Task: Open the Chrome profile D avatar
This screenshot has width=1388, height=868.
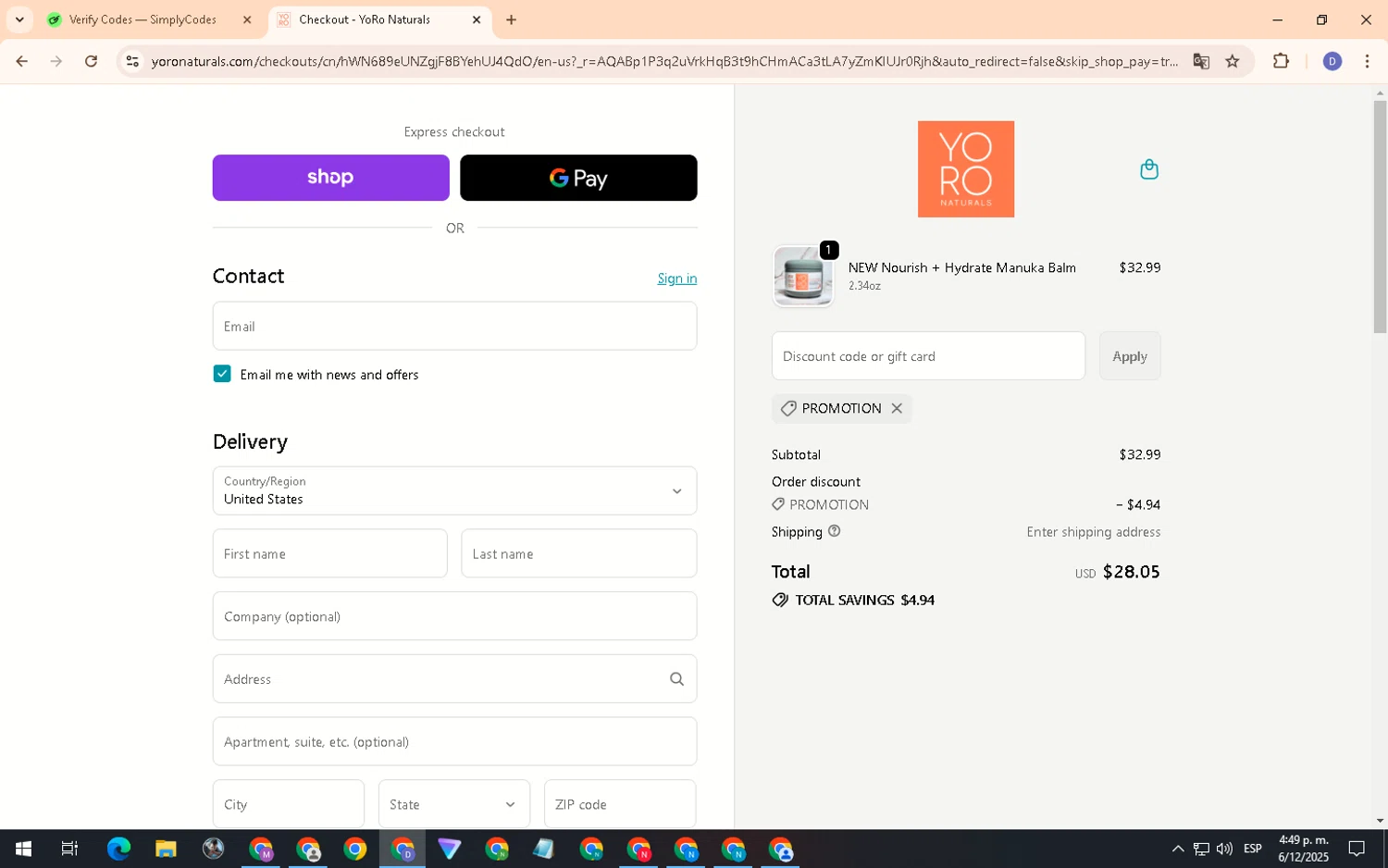Action: 1332,61
